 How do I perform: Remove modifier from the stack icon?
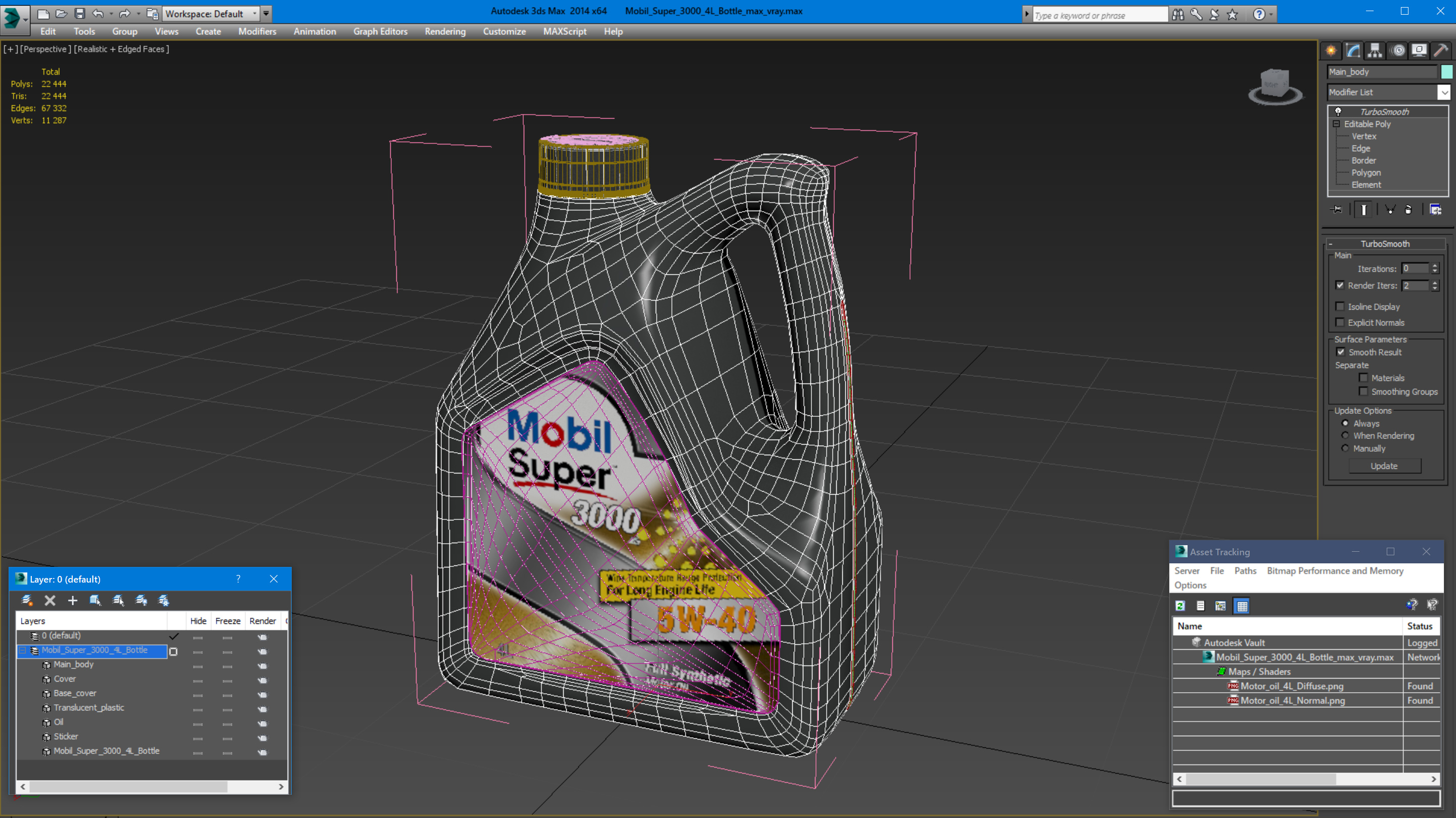point(1408,210)
